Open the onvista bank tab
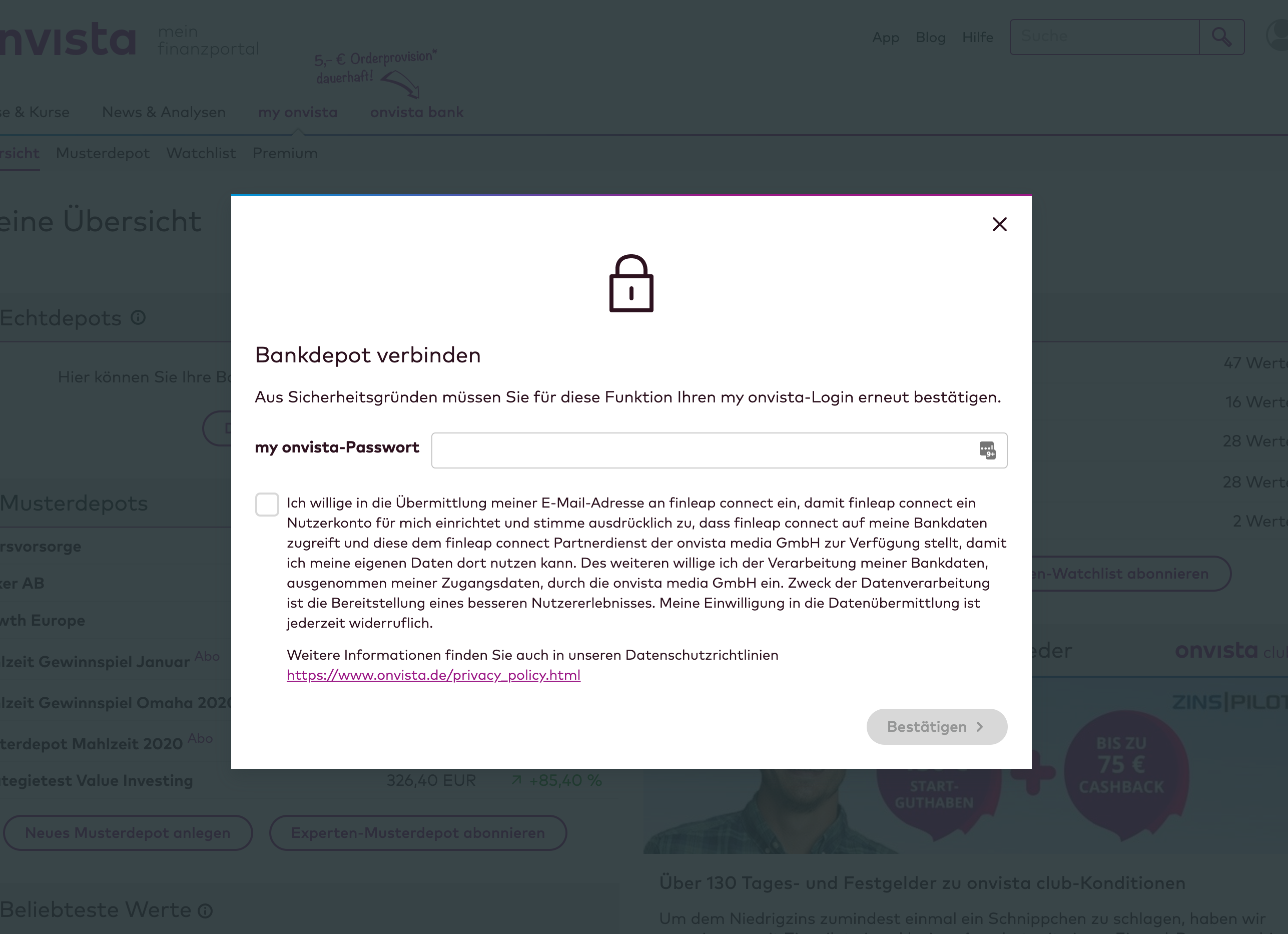The image size is (1288, 934). tap(417, 112)
